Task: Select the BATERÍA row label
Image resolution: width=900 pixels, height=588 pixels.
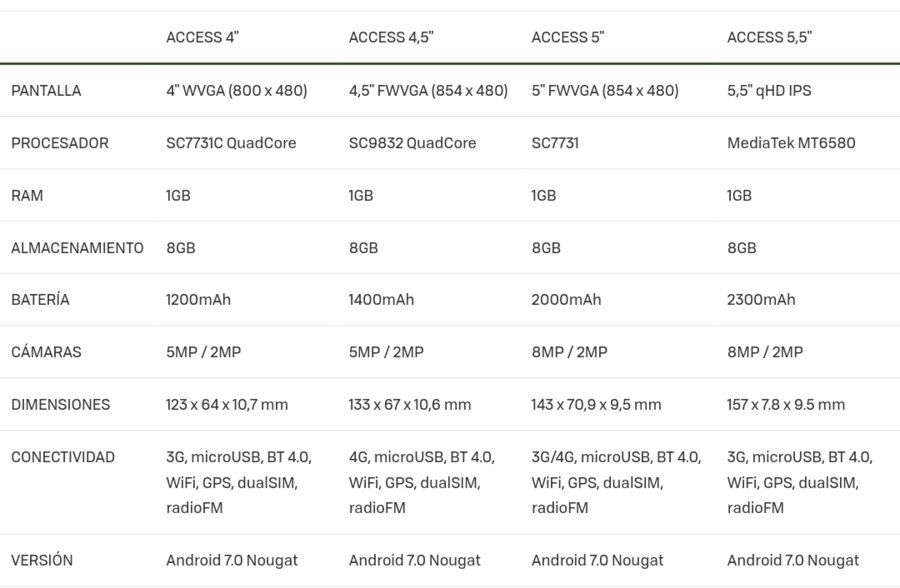Action: pyautogui.click(x=40, y=299)
